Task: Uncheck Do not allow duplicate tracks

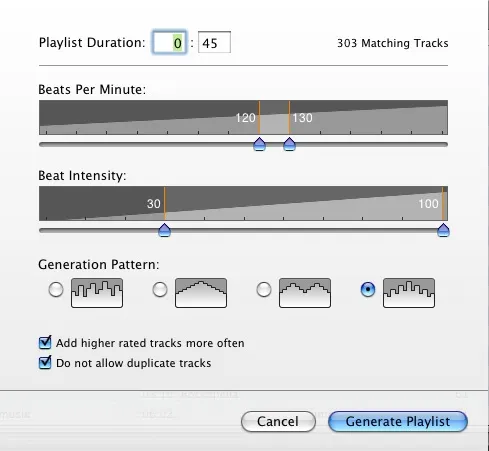Action: coord(45,363)
